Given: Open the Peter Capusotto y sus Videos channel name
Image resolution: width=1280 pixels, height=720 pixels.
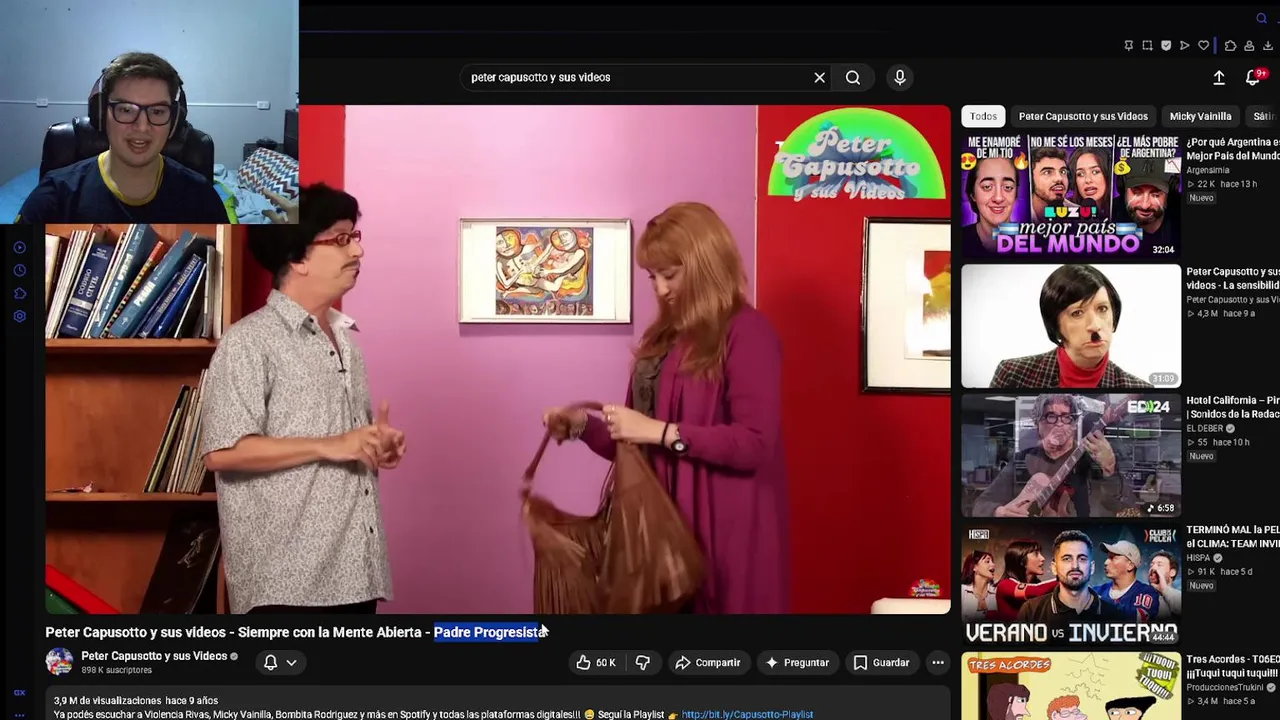Looking at the screenshot, I should (x=154, y=656).
